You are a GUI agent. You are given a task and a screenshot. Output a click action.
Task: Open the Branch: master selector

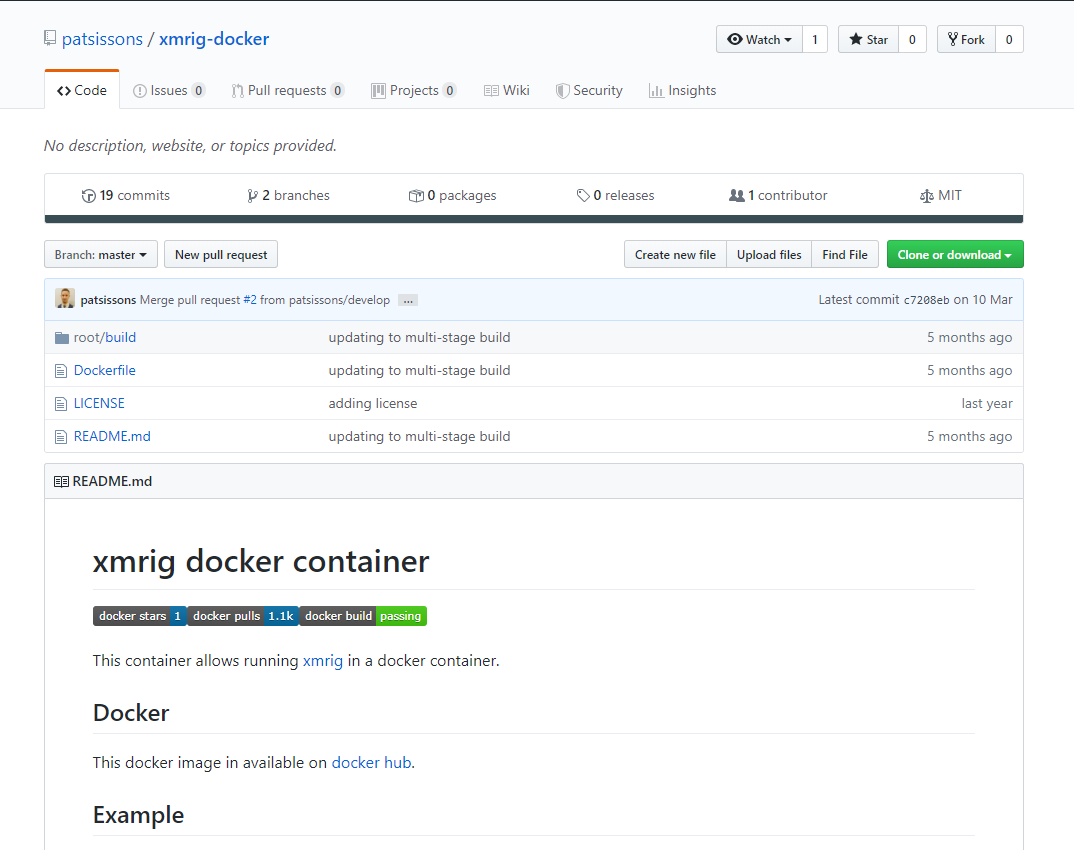tap(101, 255)
